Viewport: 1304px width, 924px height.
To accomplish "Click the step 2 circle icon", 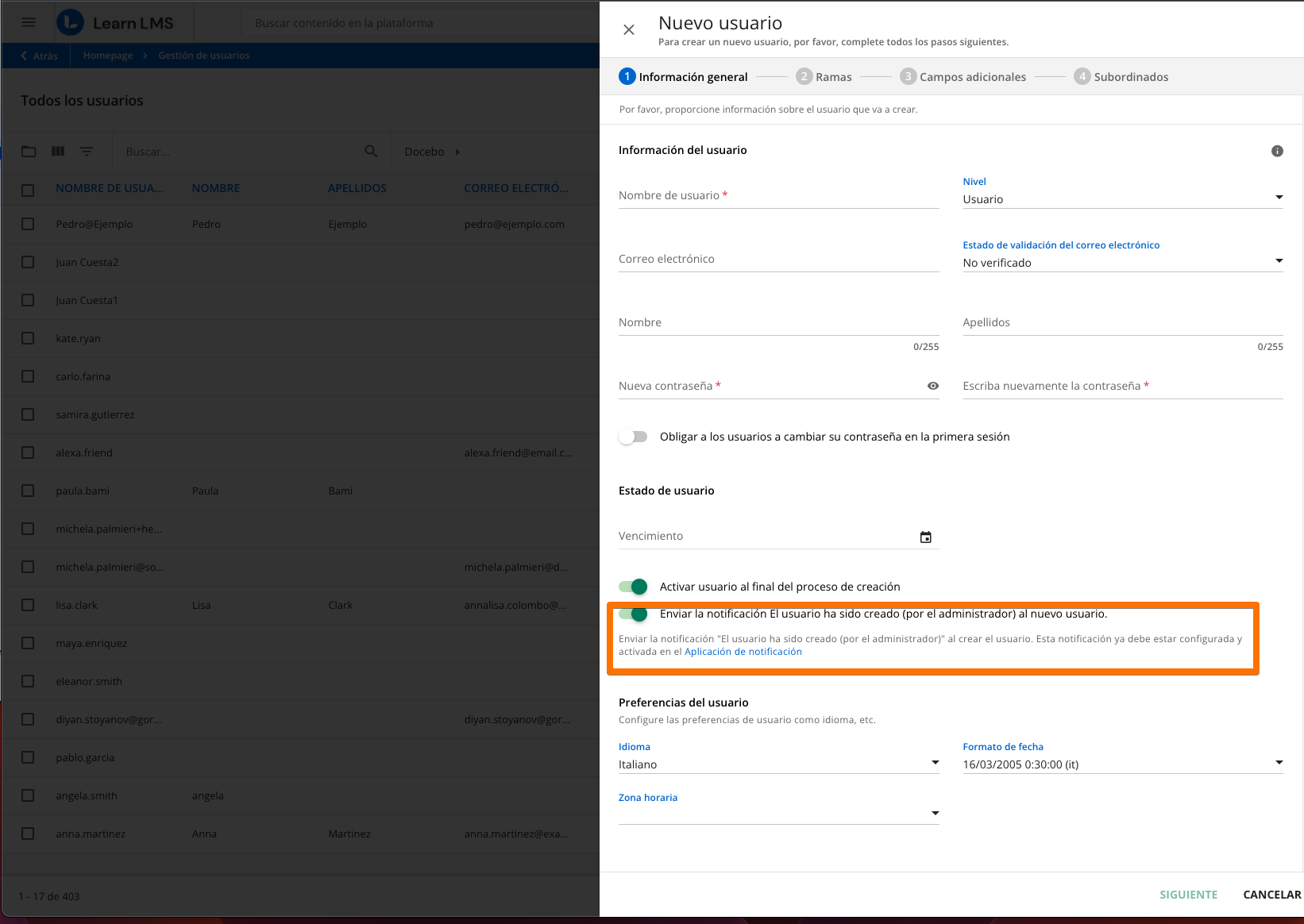I will coord(804,76).
